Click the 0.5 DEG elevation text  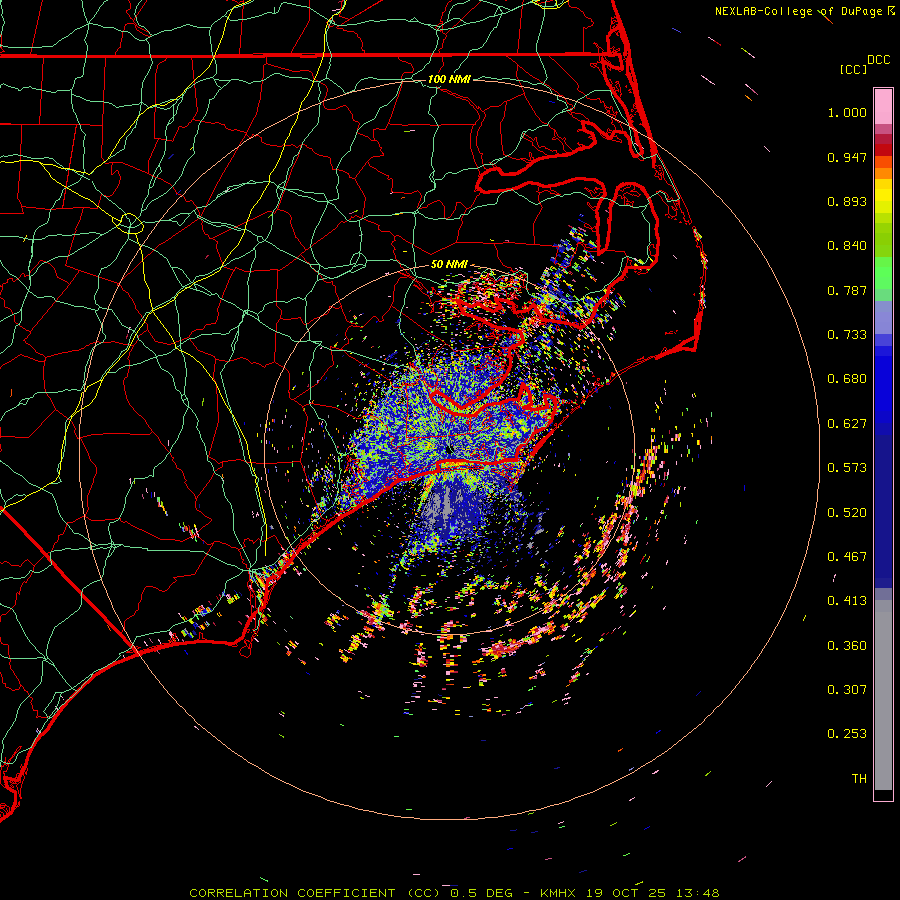(x=482, y=893)
